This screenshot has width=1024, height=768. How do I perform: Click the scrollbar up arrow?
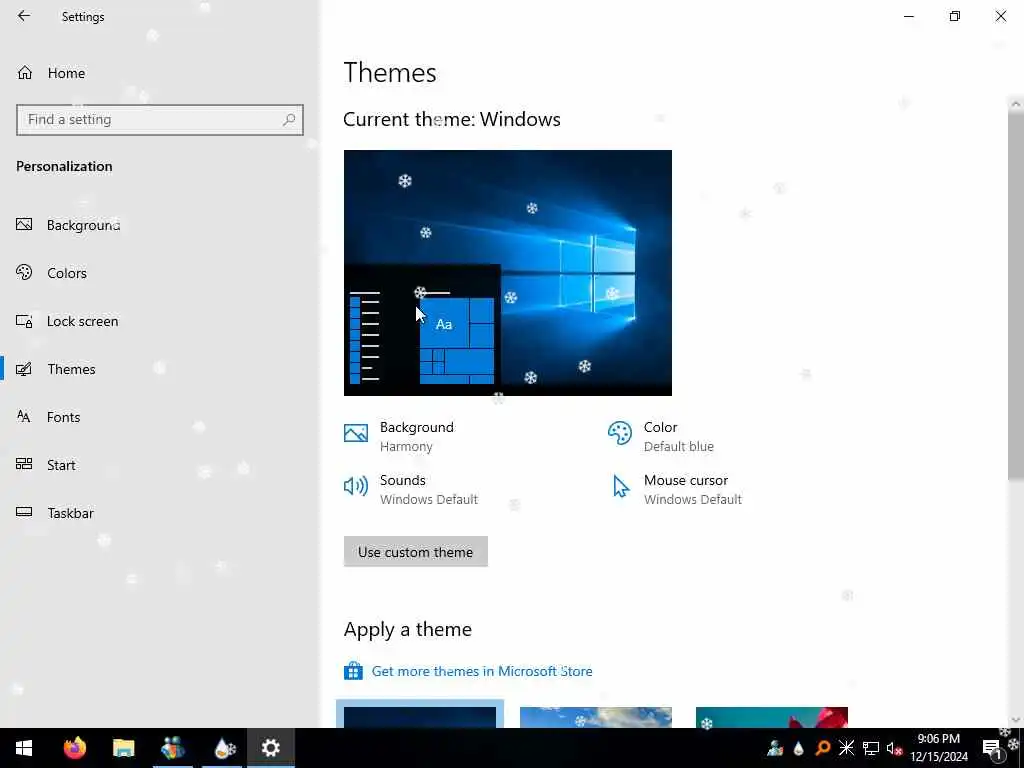(x=1016, y=103)
